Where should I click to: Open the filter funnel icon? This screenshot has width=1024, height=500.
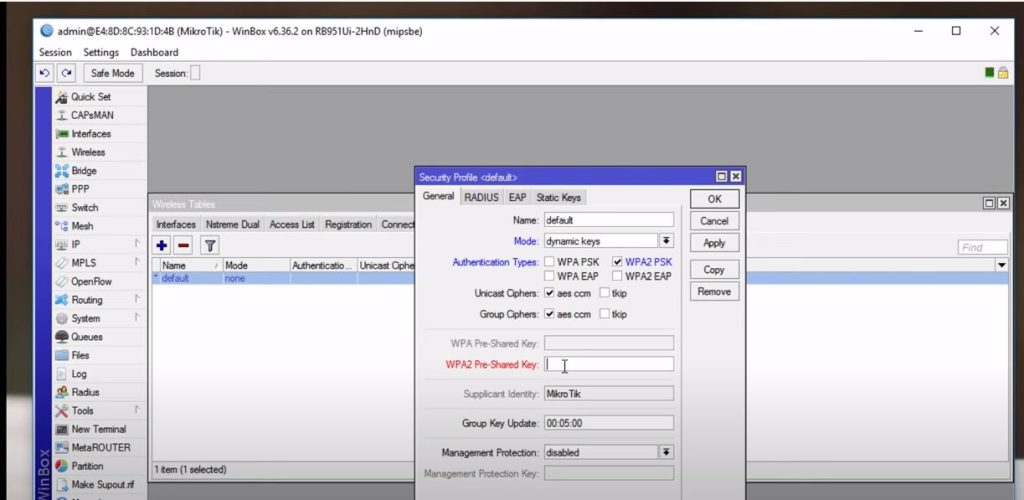(210, 246)
